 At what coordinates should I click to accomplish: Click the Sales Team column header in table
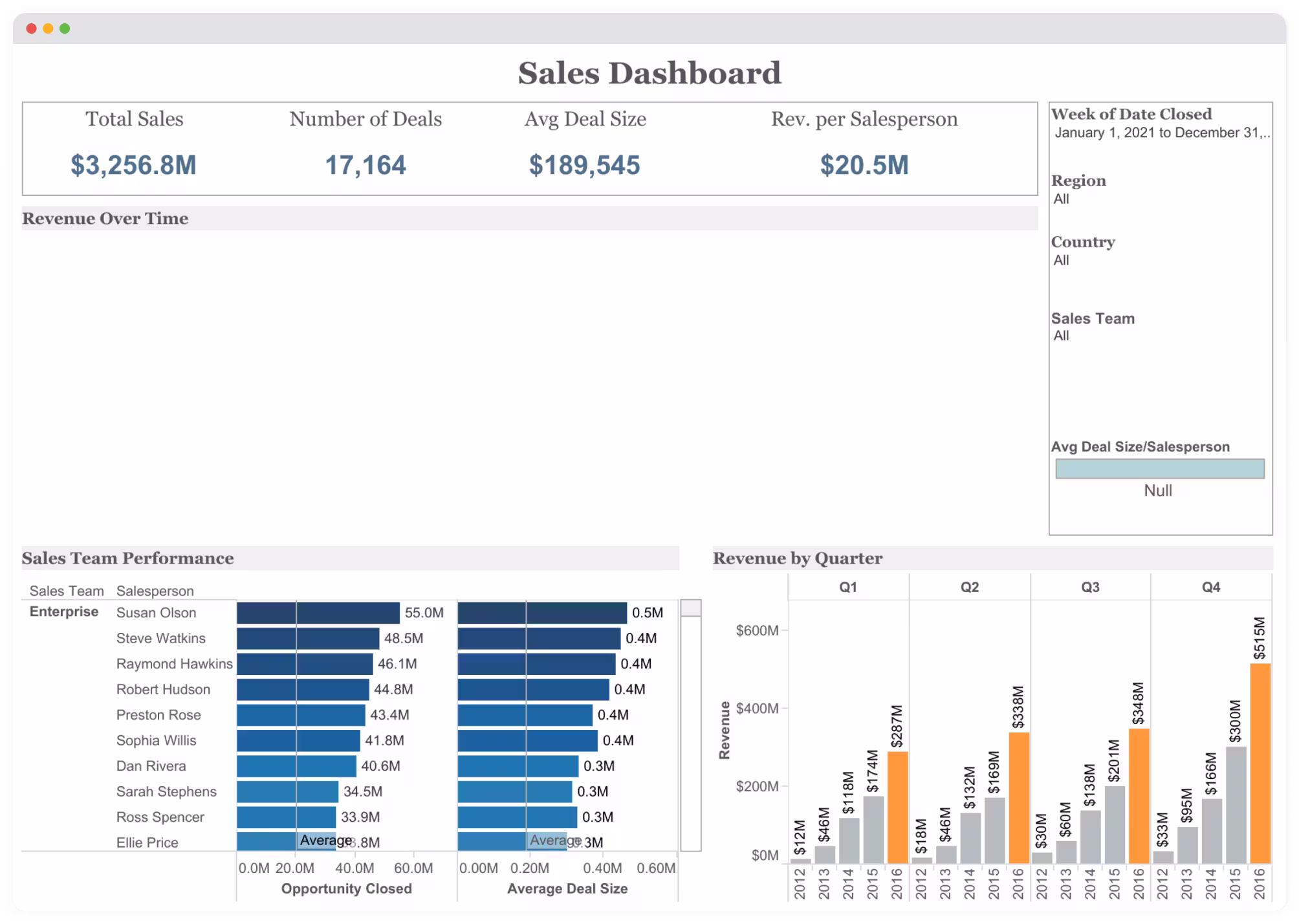tap(67, 591)
